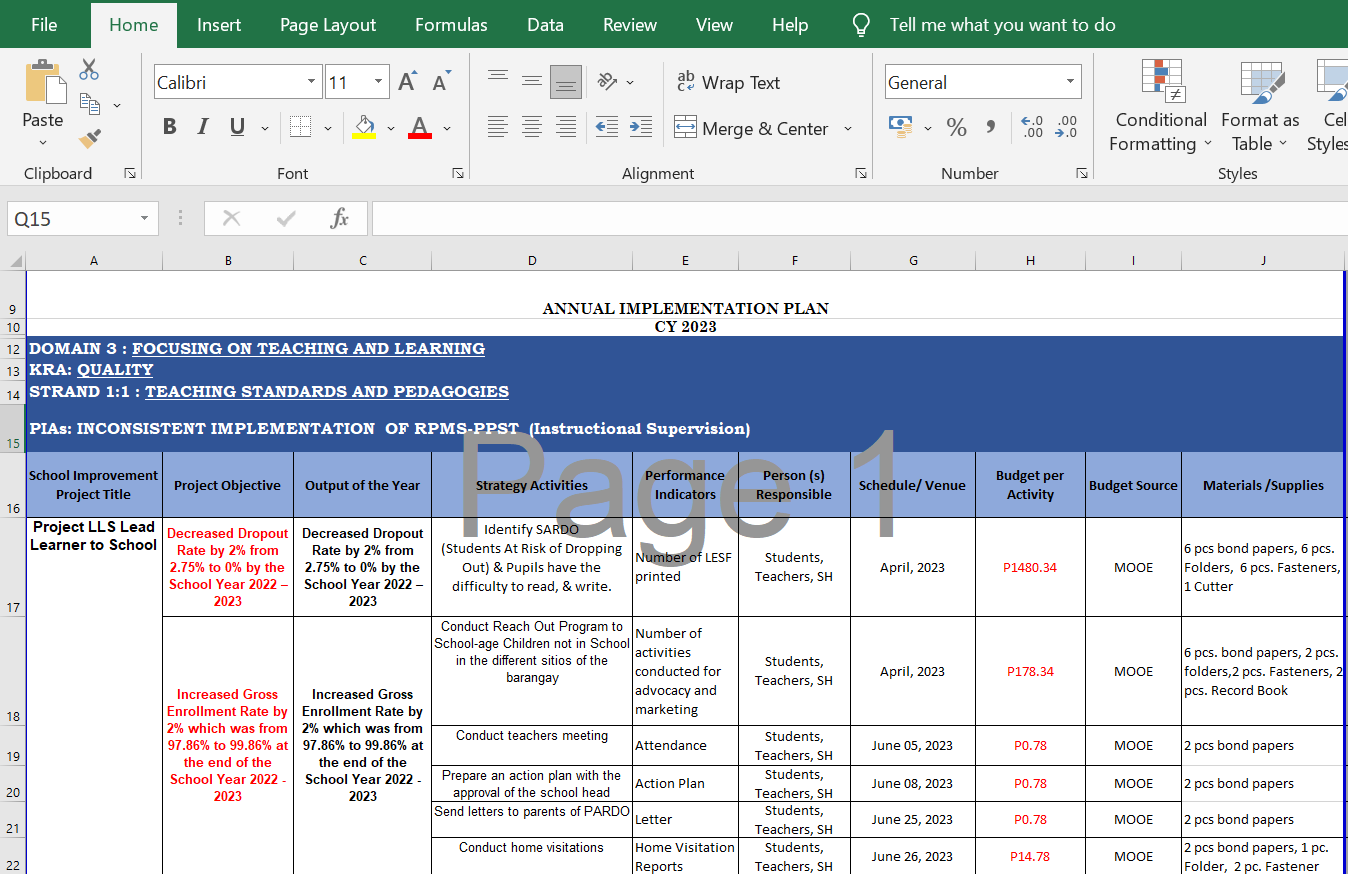Open the Merge & Center dropdown arrow
This screenshot has height=874, width=1348.
(848, 128)
